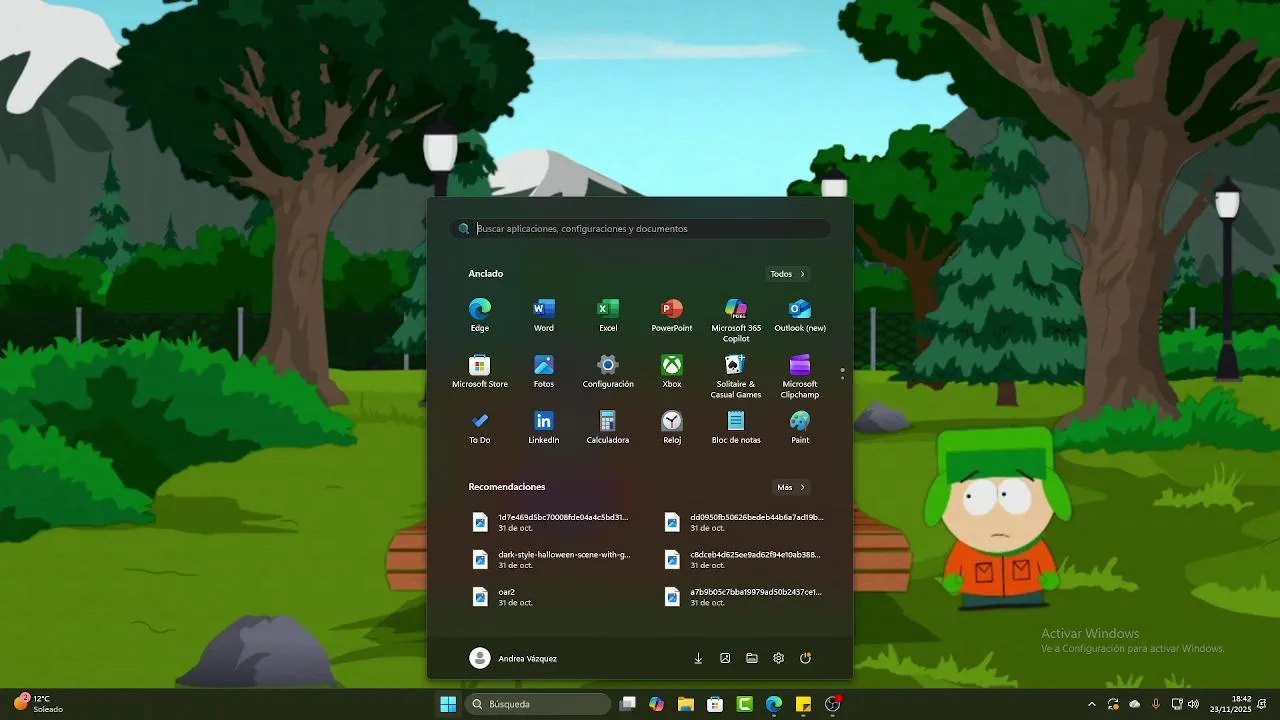The width and height of the screenshot is (1280, 720).
Task: Open the Reloj clock app
Action: [672, 427]
